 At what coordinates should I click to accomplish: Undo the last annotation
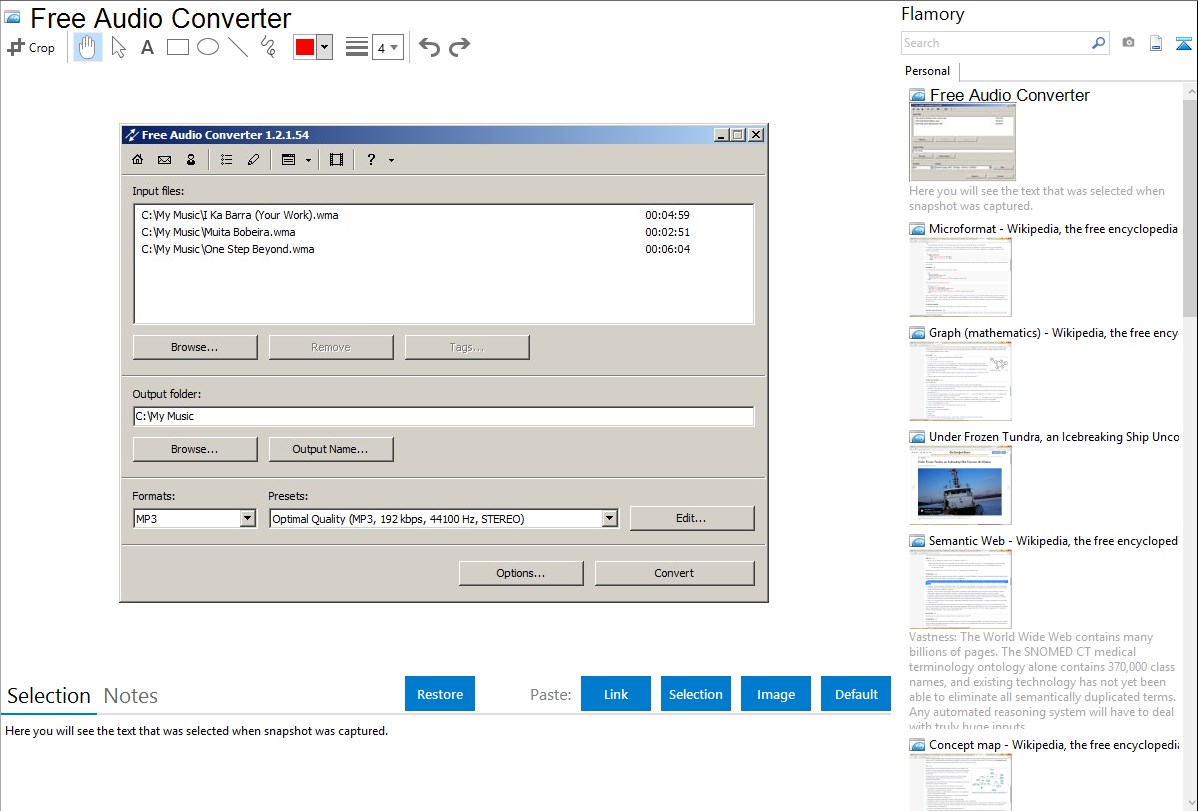pos(429,47)
